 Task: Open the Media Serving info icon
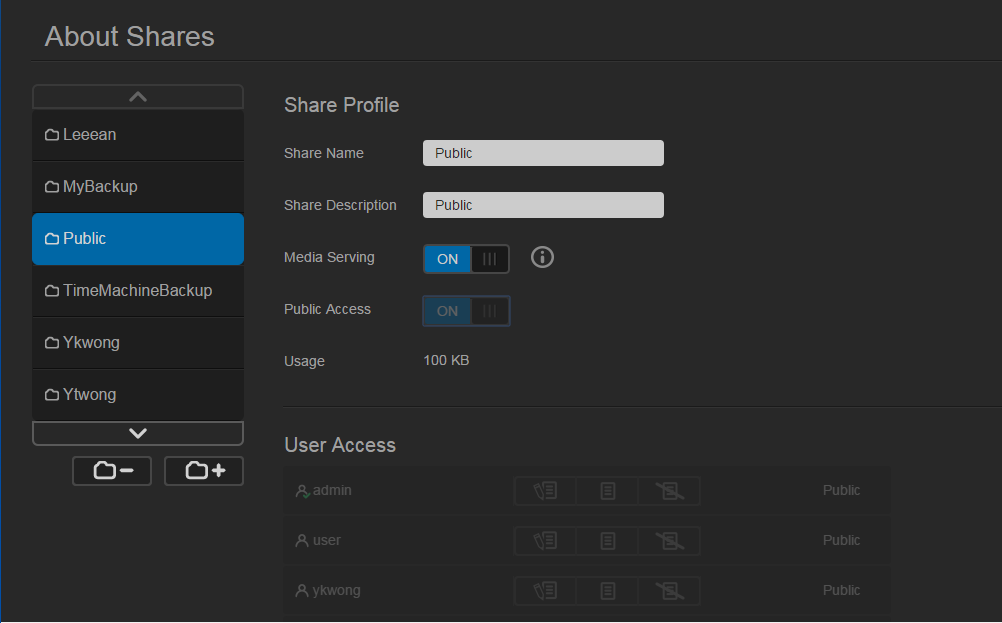click(542, 258)
